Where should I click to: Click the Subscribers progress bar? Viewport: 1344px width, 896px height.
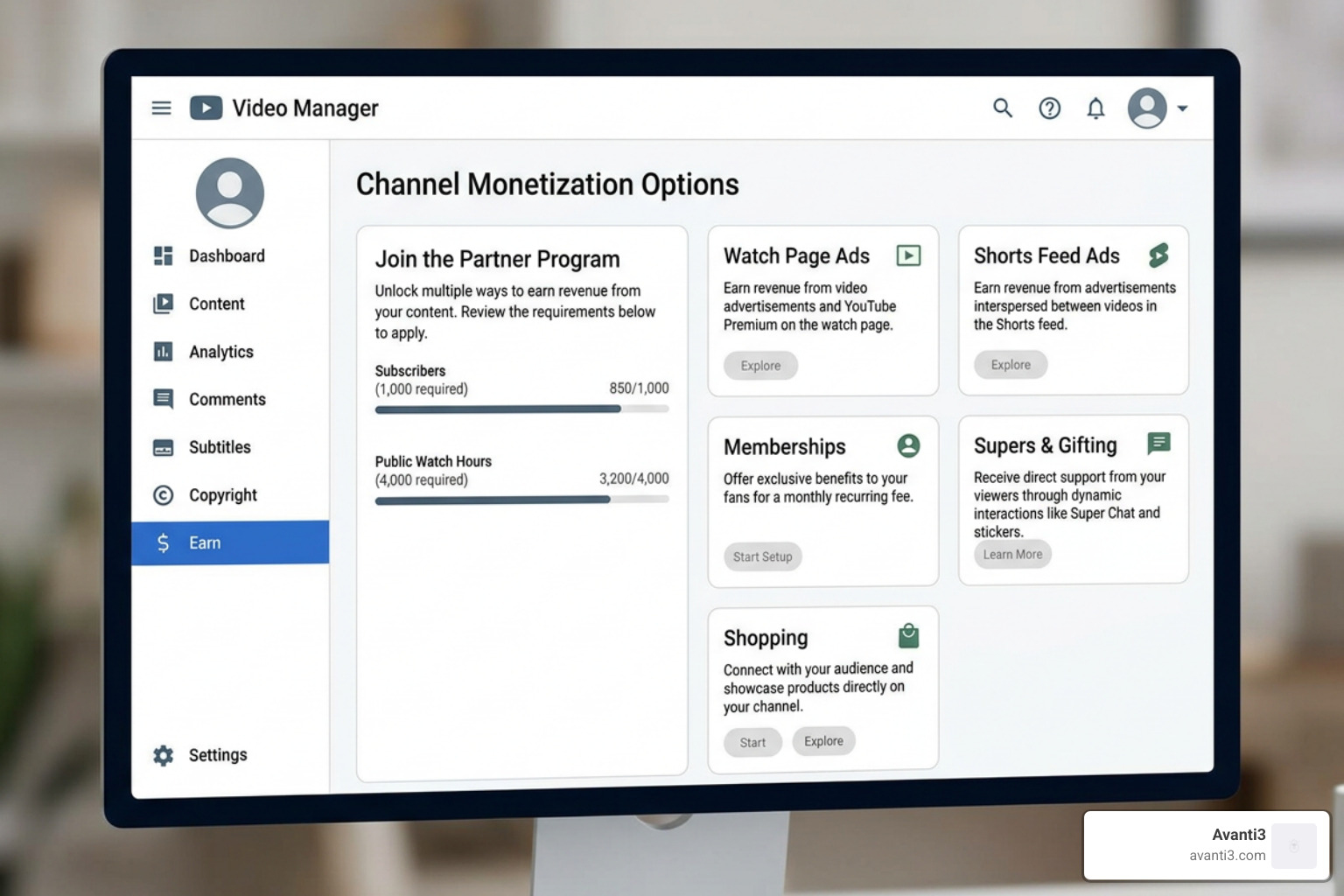pos(521,409)
